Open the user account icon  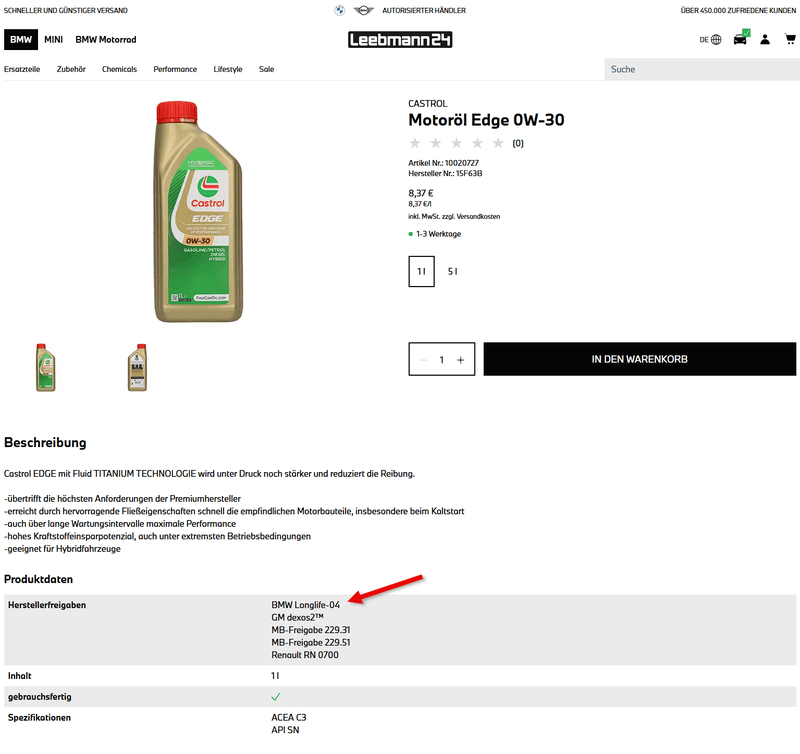765,40
